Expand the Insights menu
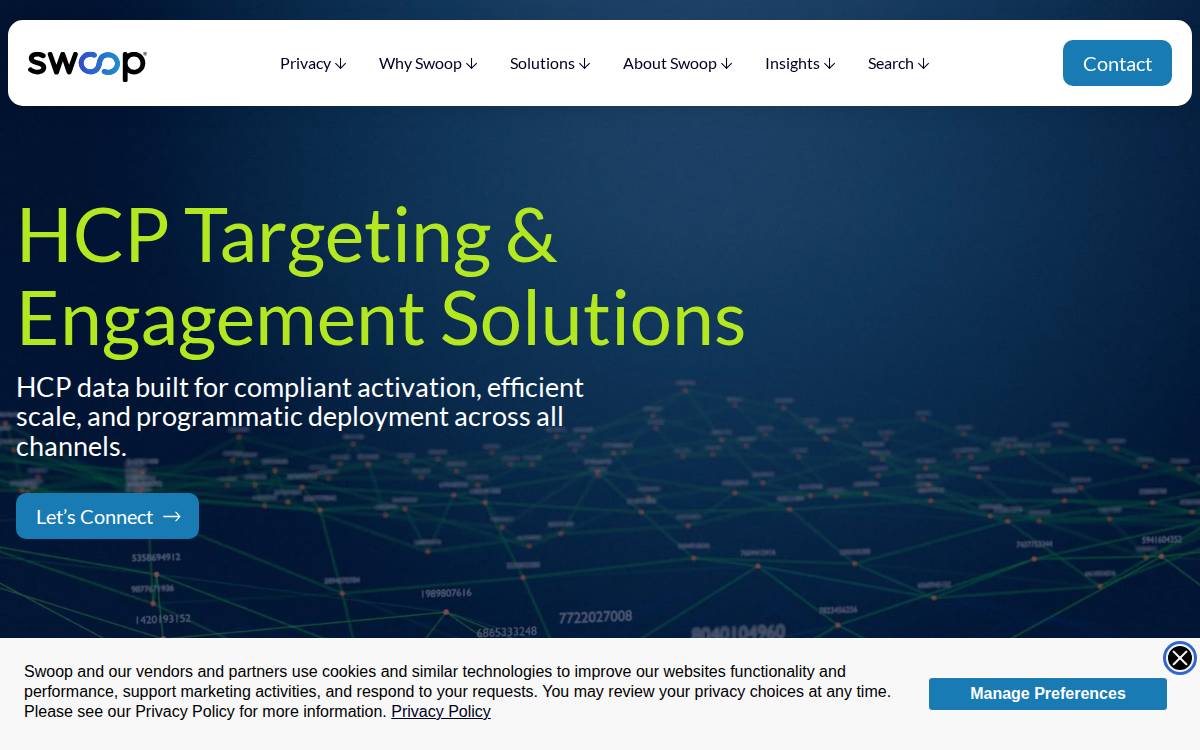 tap(800, 64)
